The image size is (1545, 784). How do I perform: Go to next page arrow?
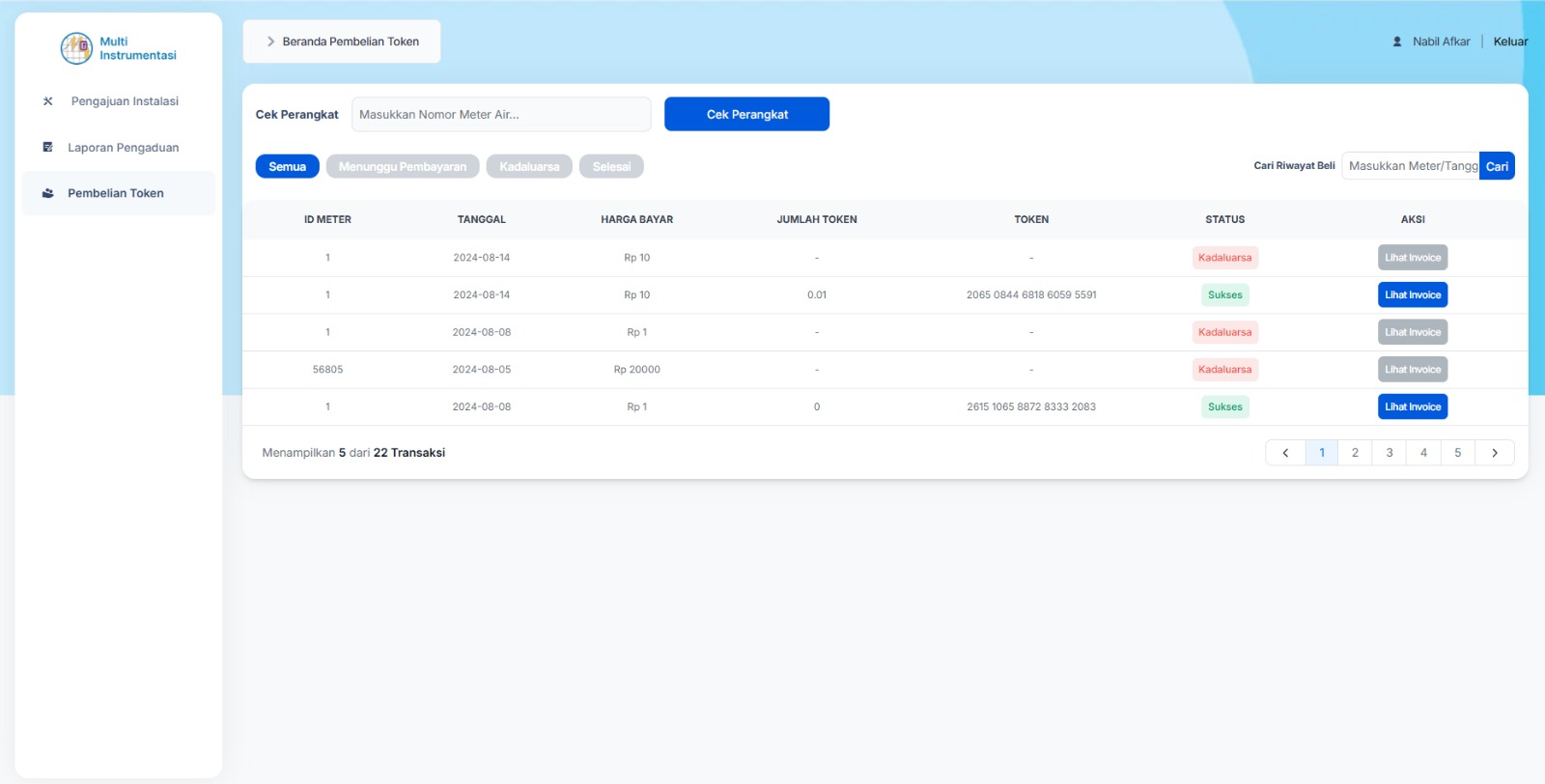(1495, 453)
